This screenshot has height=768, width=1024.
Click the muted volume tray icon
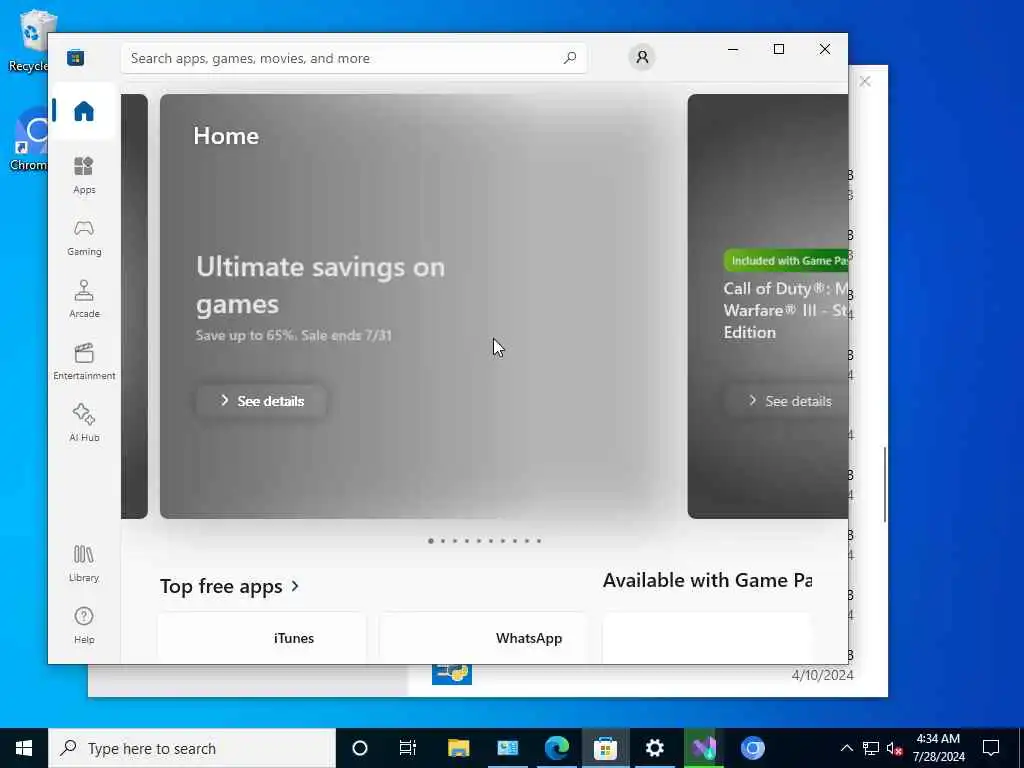895,748
